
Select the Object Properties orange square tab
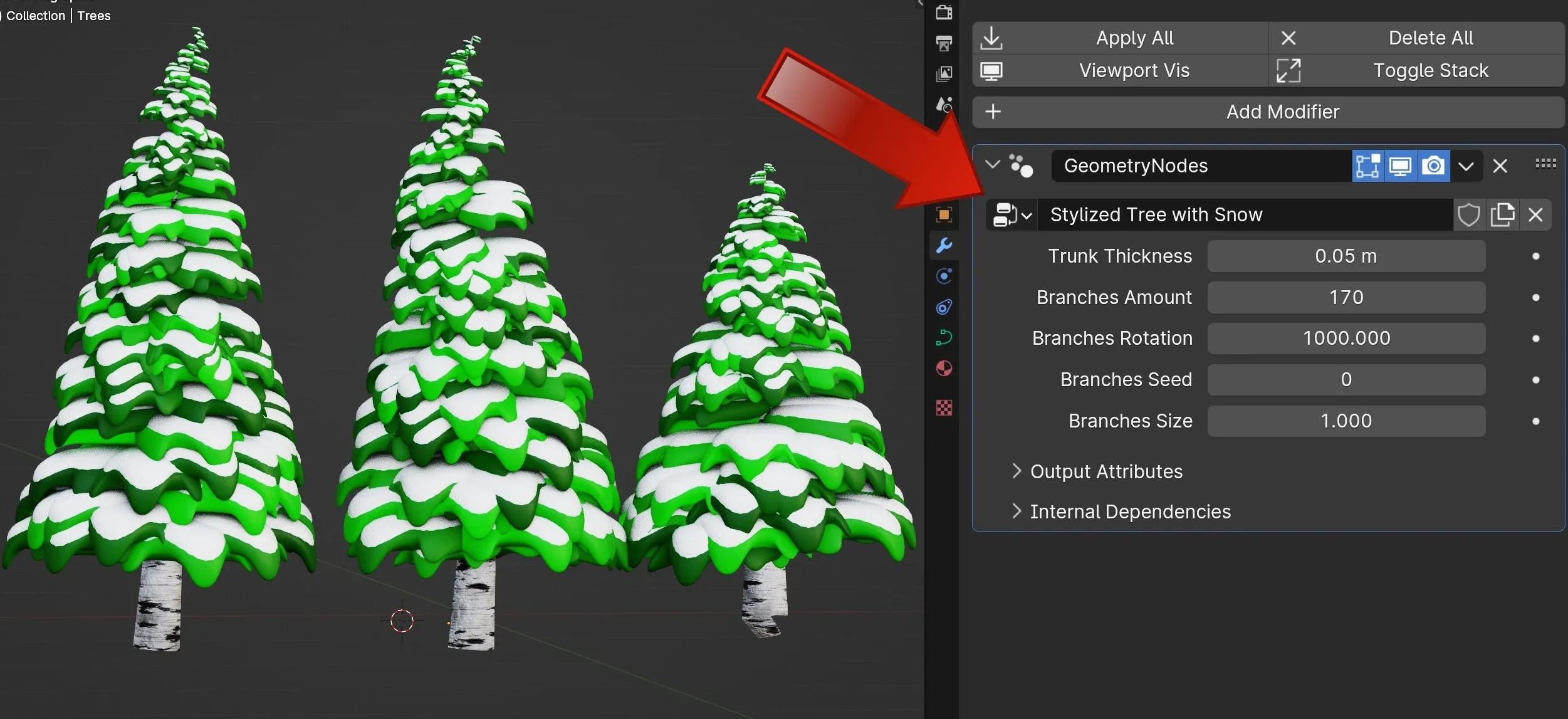pos(944,215)
